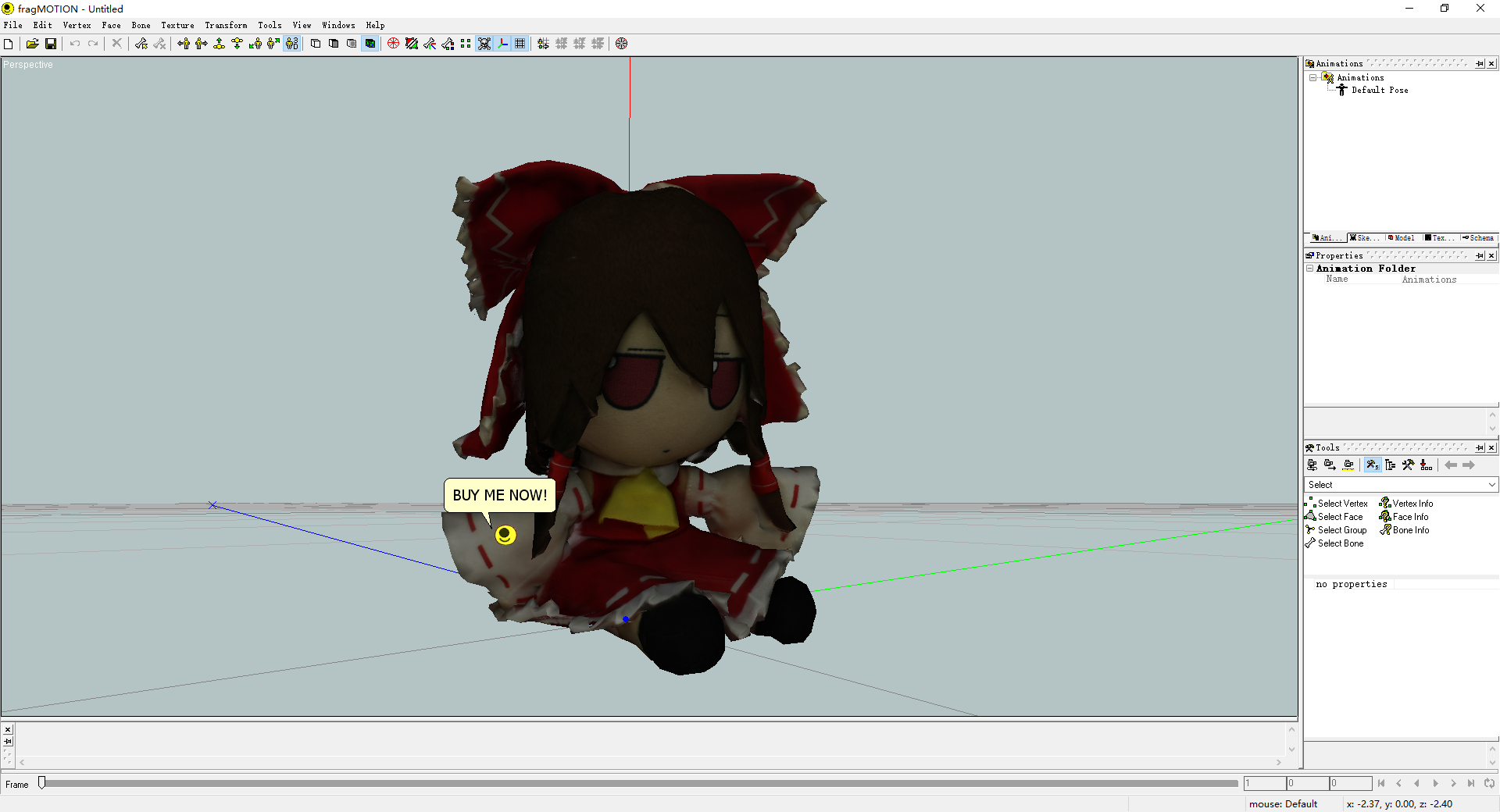Switch to the Schema panel tab

pyautogui.click(x=1478, y=238)
